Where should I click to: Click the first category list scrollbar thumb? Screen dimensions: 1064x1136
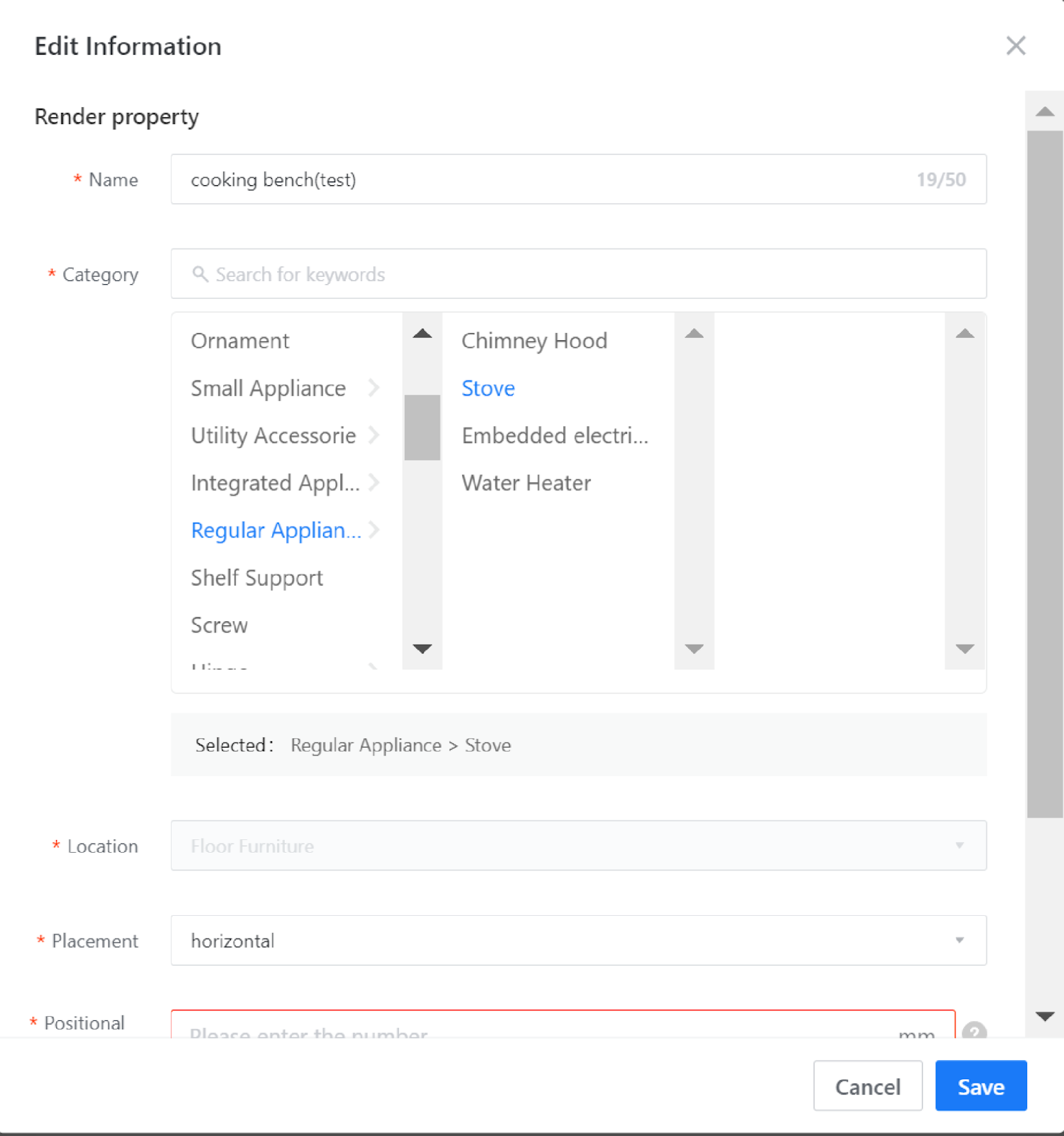coord(422,427)
